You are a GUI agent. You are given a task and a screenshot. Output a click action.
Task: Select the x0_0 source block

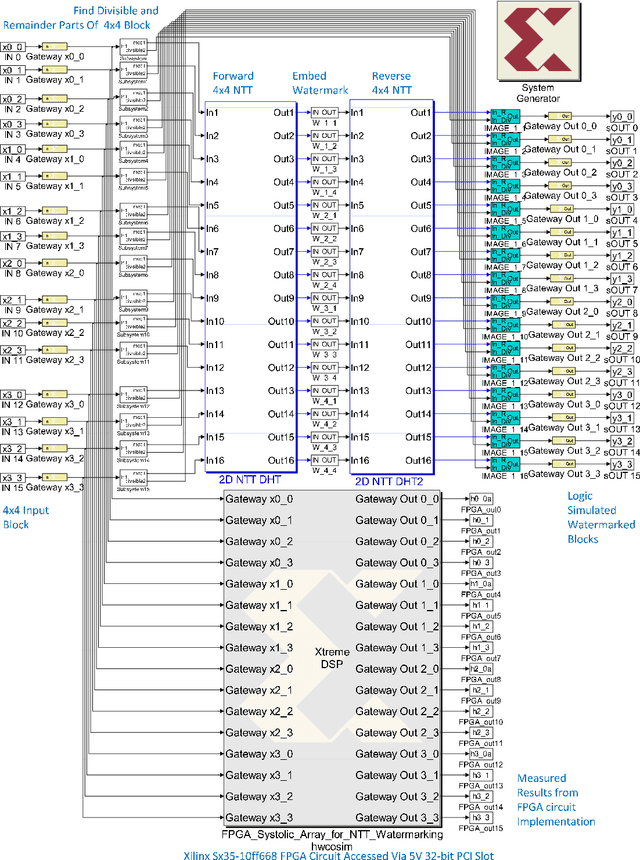tap(12, 46)
